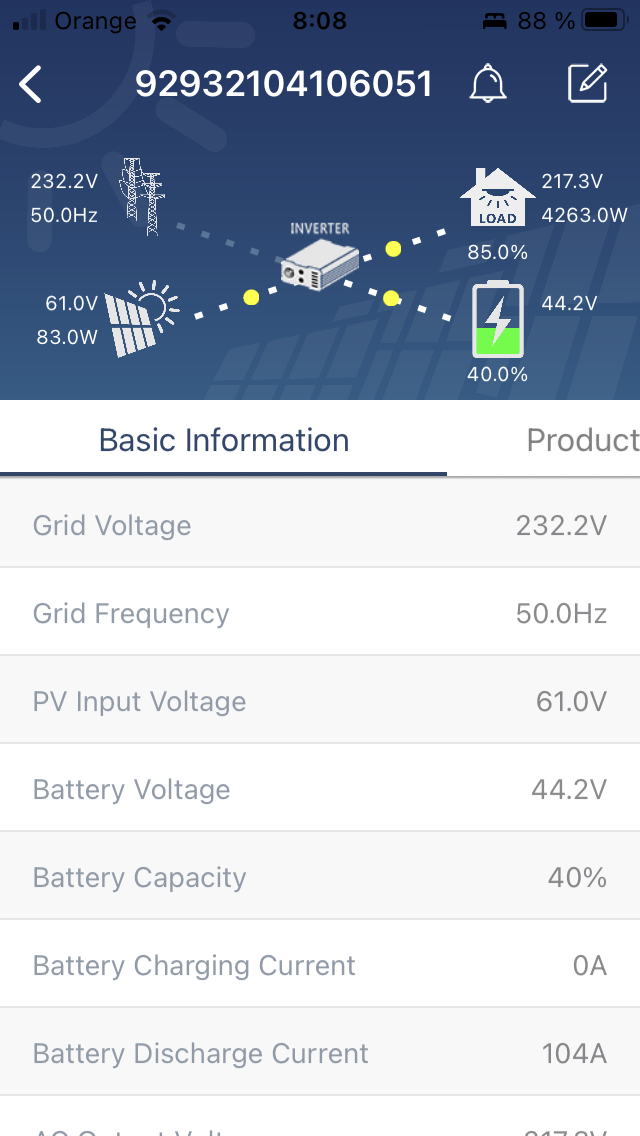The height and width of the screenshot is (1136, 640).
Task: Tap the back arrow icon
Action: 31,85
